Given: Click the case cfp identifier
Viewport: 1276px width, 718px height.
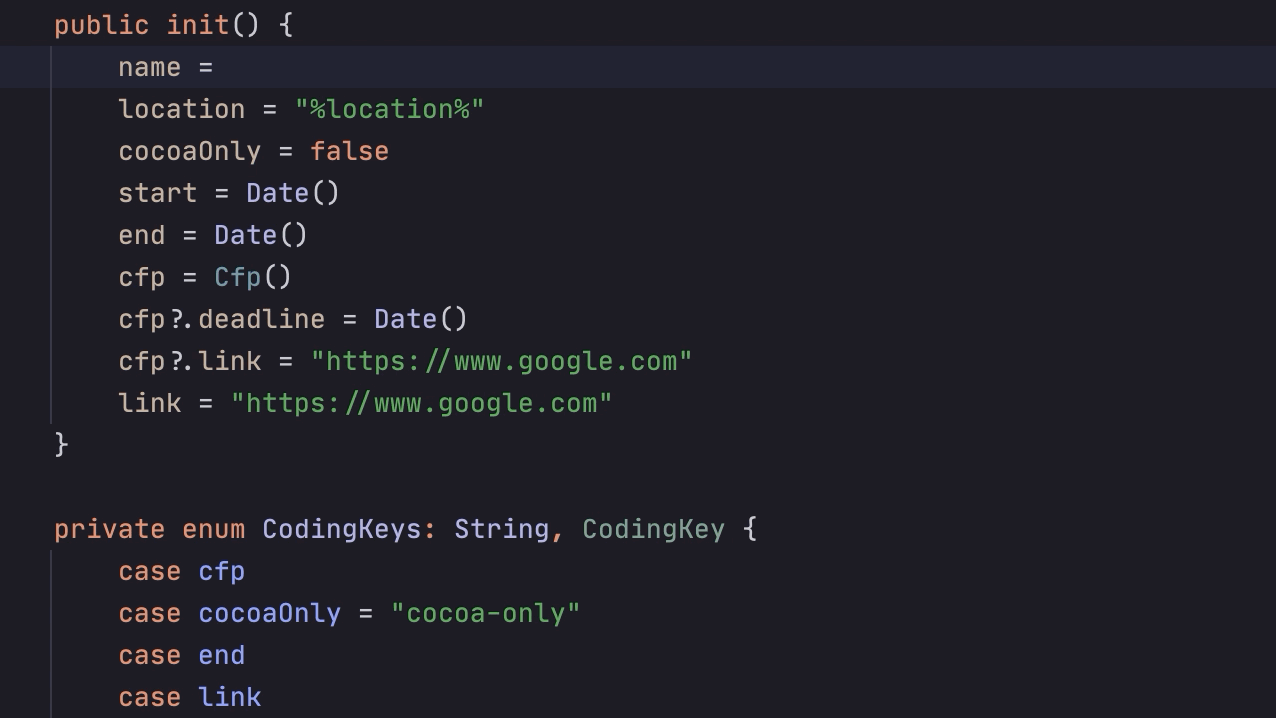Looking at the screenshot, I should point(221,571).
